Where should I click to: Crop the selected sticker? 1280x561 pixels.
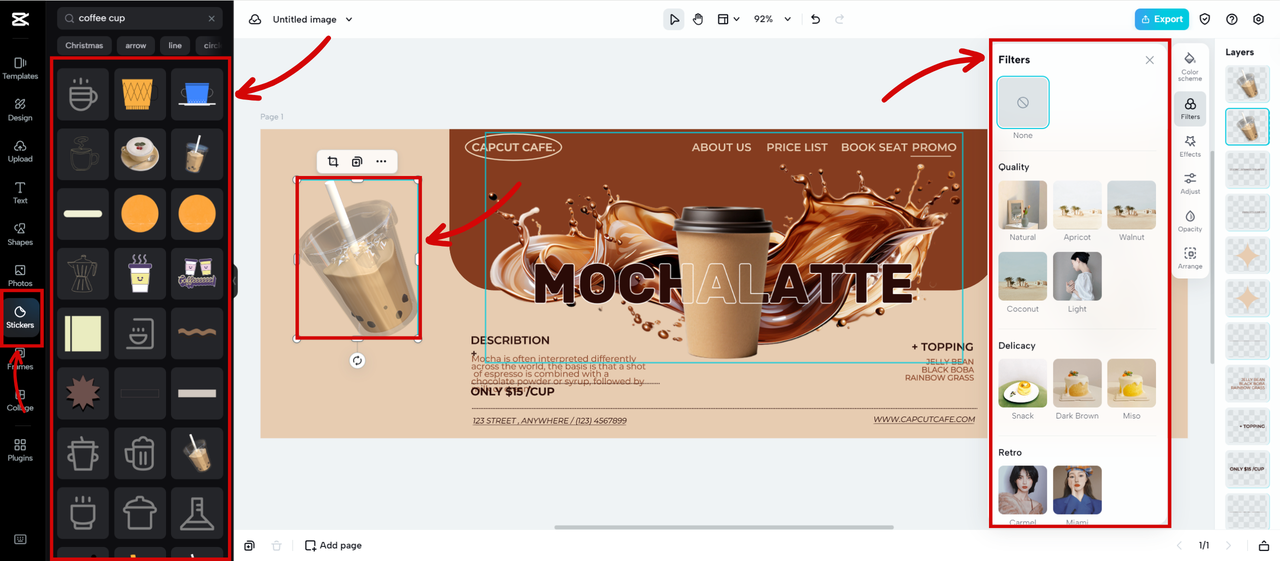[333, 161]
